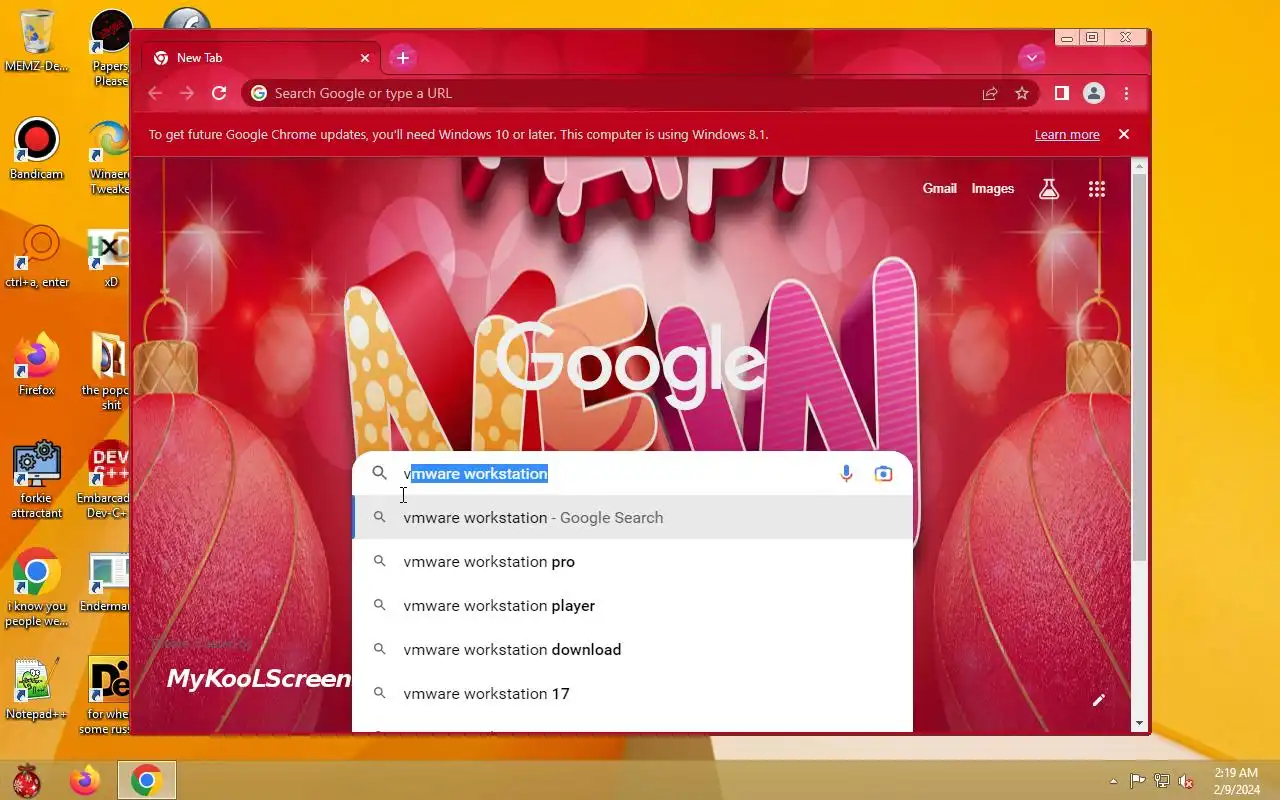Click the search magnifier icon in search box
This screenshot has height=800, width=1280.
click(379, 473)
